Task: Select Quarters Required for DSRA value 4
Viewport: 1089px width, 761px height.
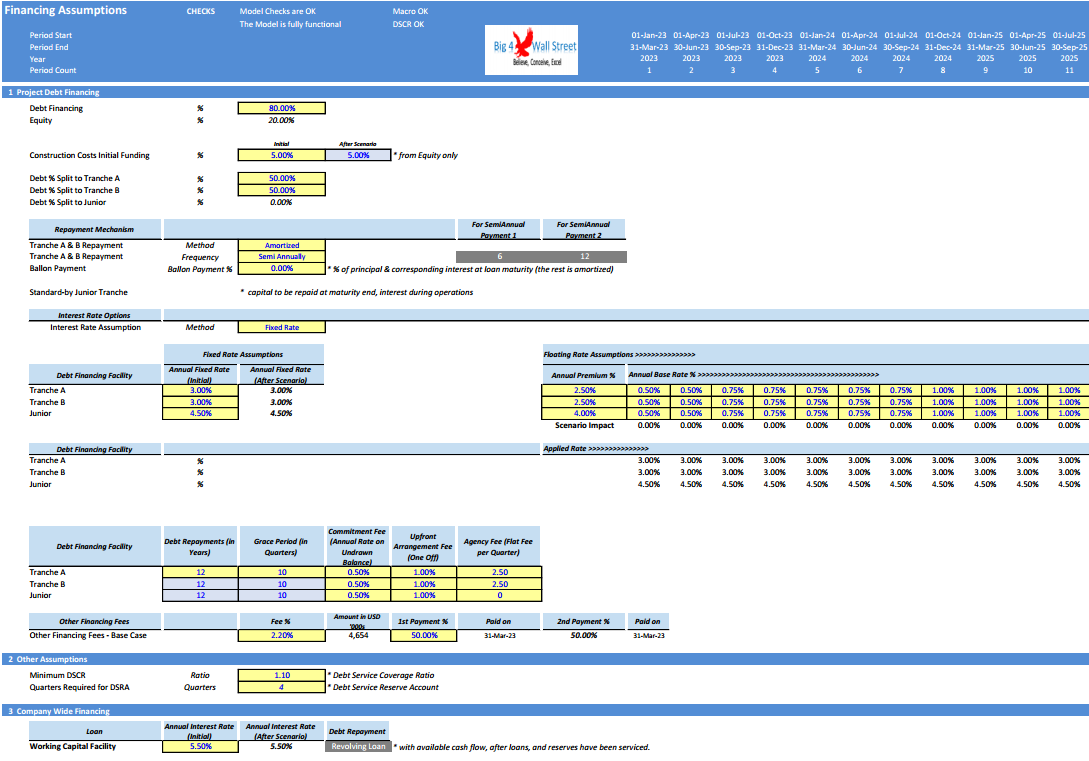Action: tap(281, 687)
